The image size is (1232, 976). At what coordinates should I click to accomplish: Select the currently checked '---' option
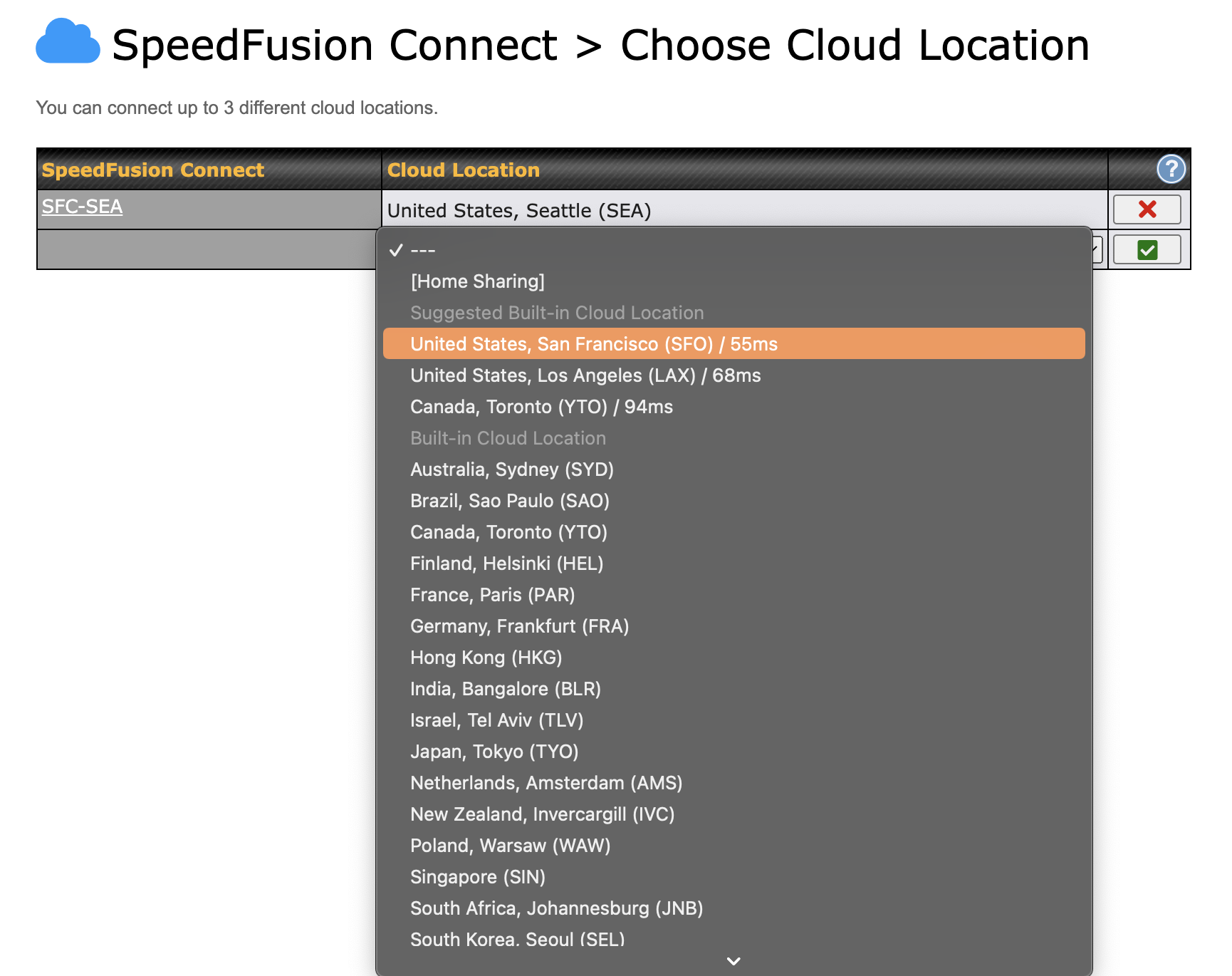pos(422,249)
